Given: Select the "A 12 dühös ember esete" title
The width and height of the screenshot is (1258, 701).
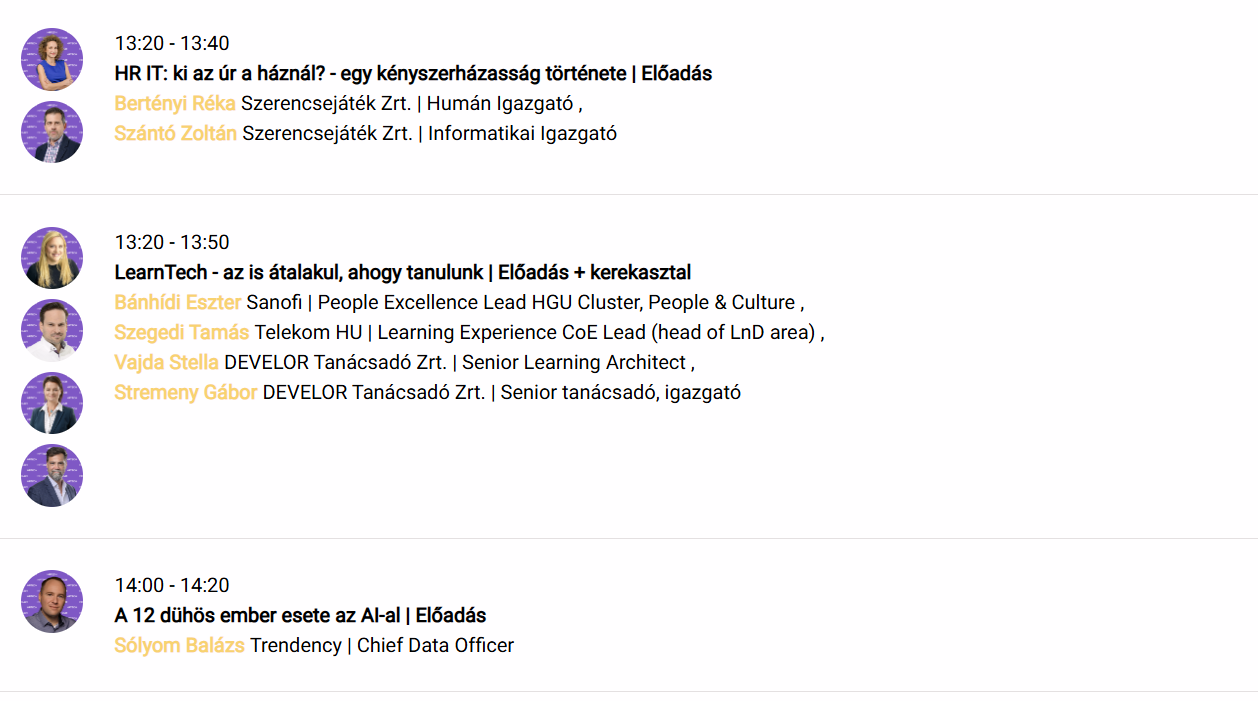Looking at the screenshot, I should [x=300, y=615].
